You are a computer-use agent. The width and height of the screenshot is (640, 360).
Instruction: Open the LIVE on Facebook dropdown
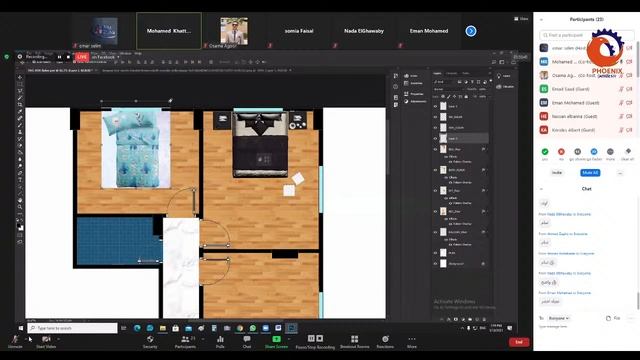click(118, 57)
